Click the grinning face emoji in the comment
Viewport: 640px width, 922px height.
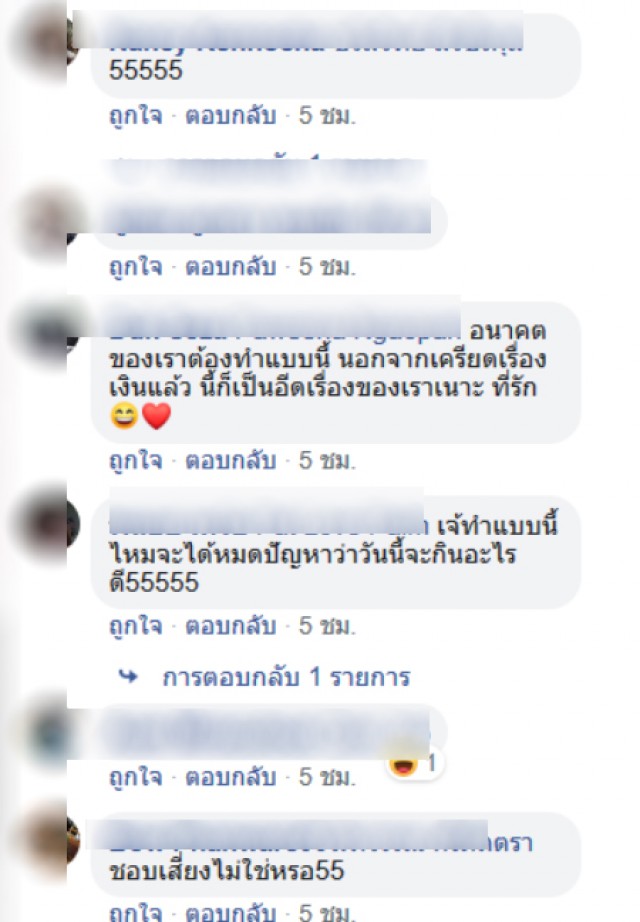click(x=124, y=416)
